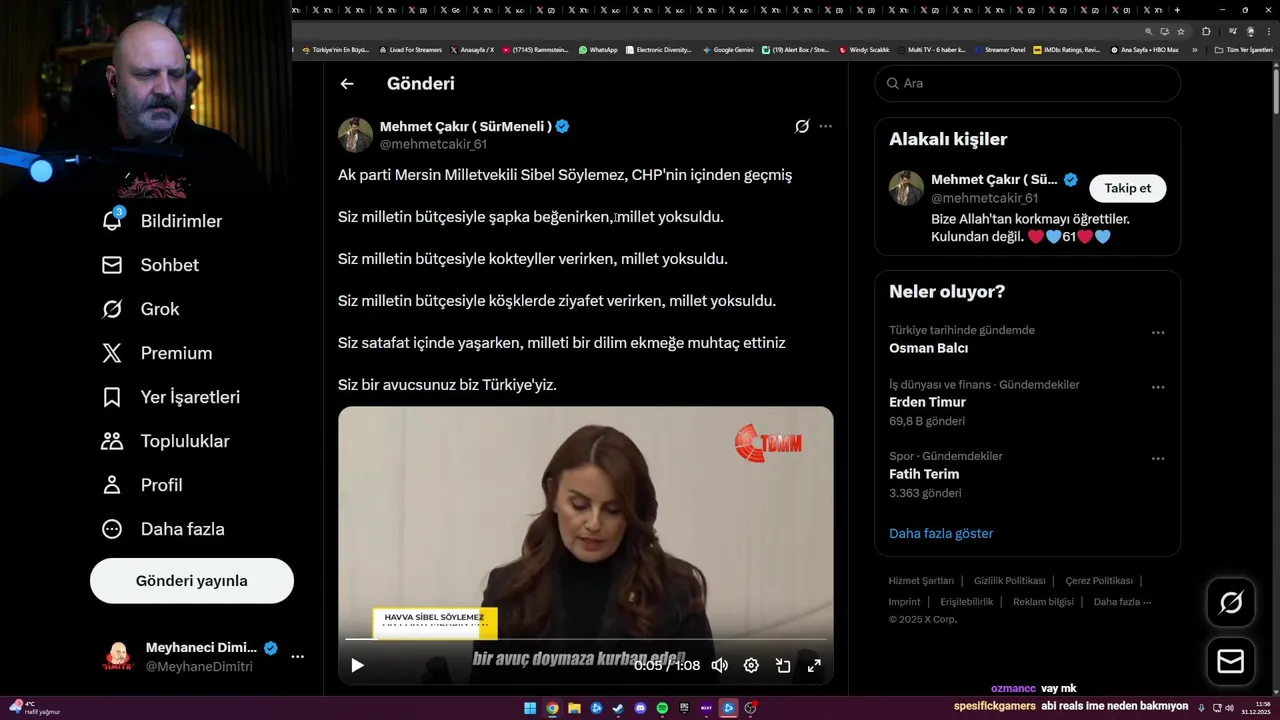Open WhatsApp bookmark in bookmarks bar
The height and width of the screenshot is (720, 1280).
598,50
